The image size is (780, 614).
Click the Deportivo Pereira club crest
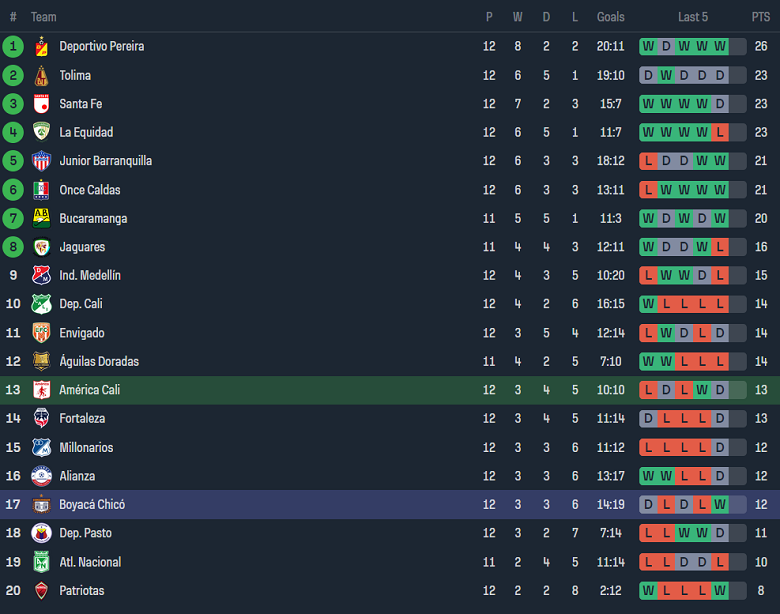41,47
